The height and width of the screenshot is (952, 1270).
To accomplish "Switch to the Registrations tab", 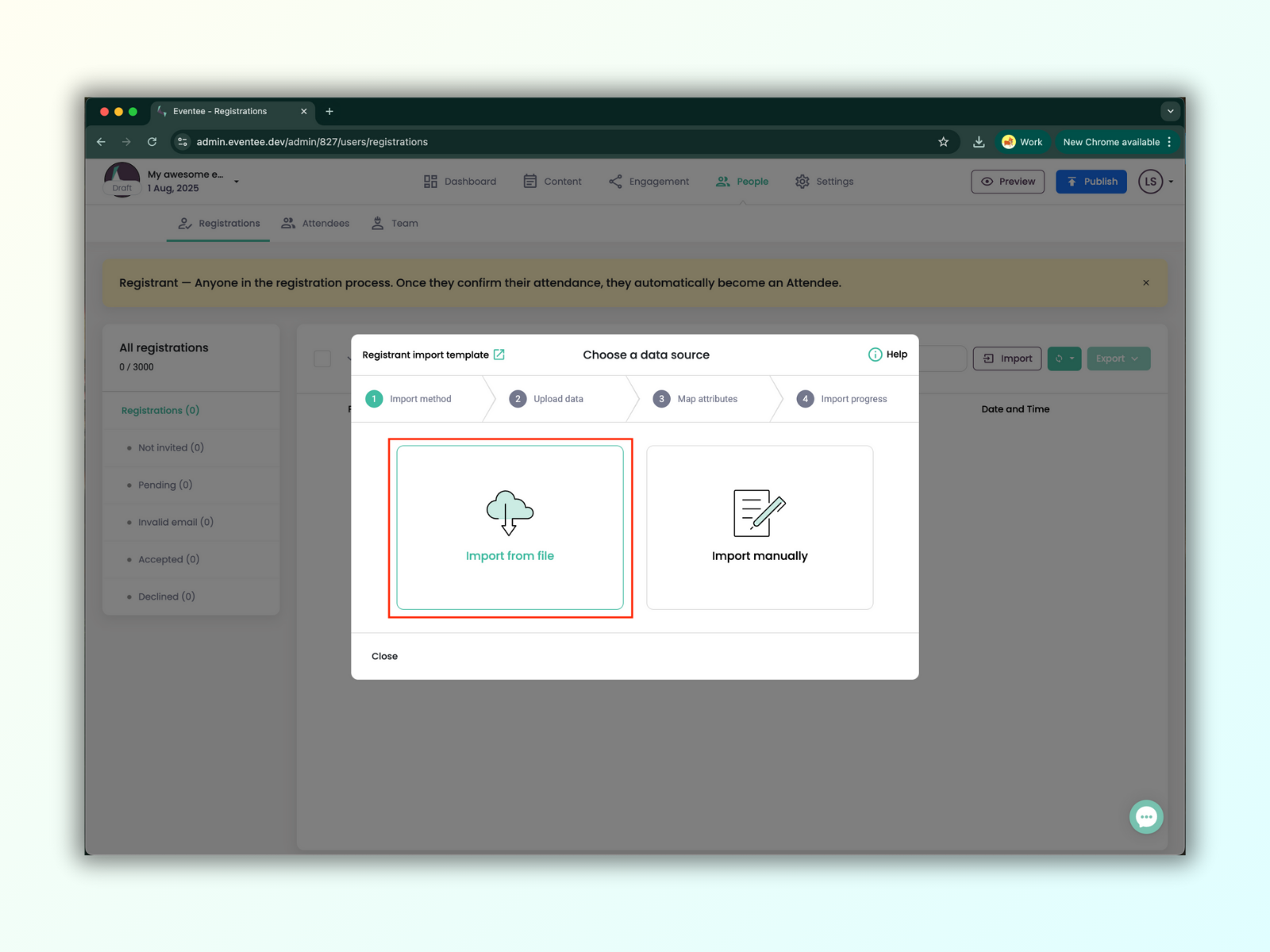I will point(219,224).
